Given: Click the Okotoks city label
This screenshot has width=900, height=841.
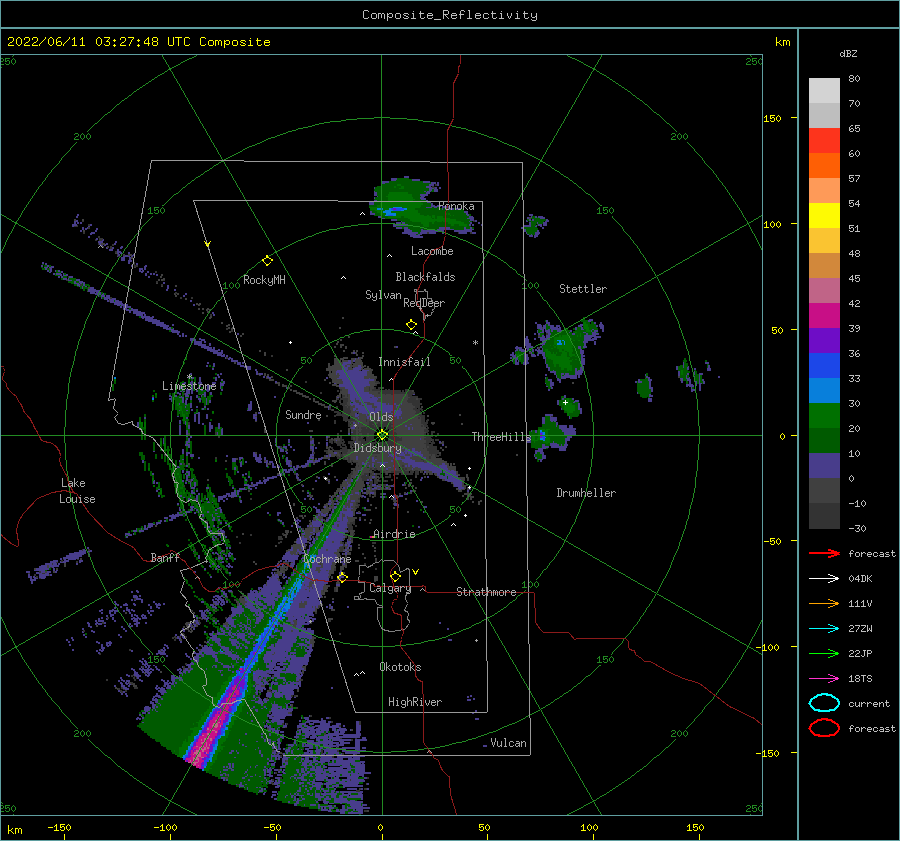Looking at the screenshot, I should pyautogui.click(x=400, y=667).
